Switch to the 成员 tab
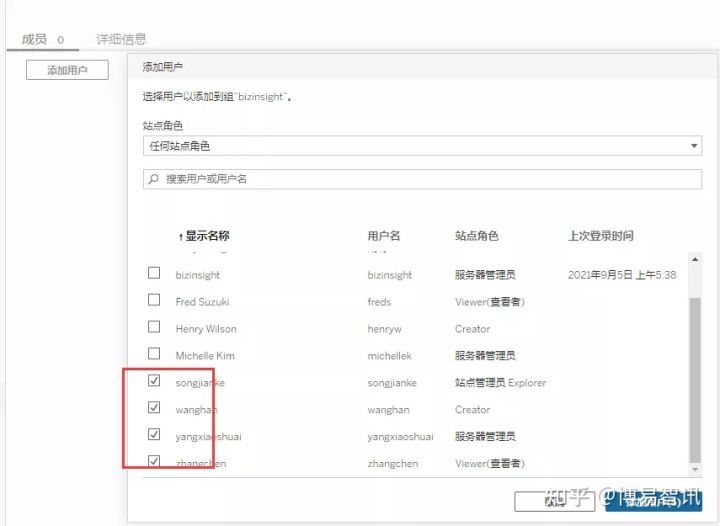Screen dimensions: 720x526 [42, 39]
